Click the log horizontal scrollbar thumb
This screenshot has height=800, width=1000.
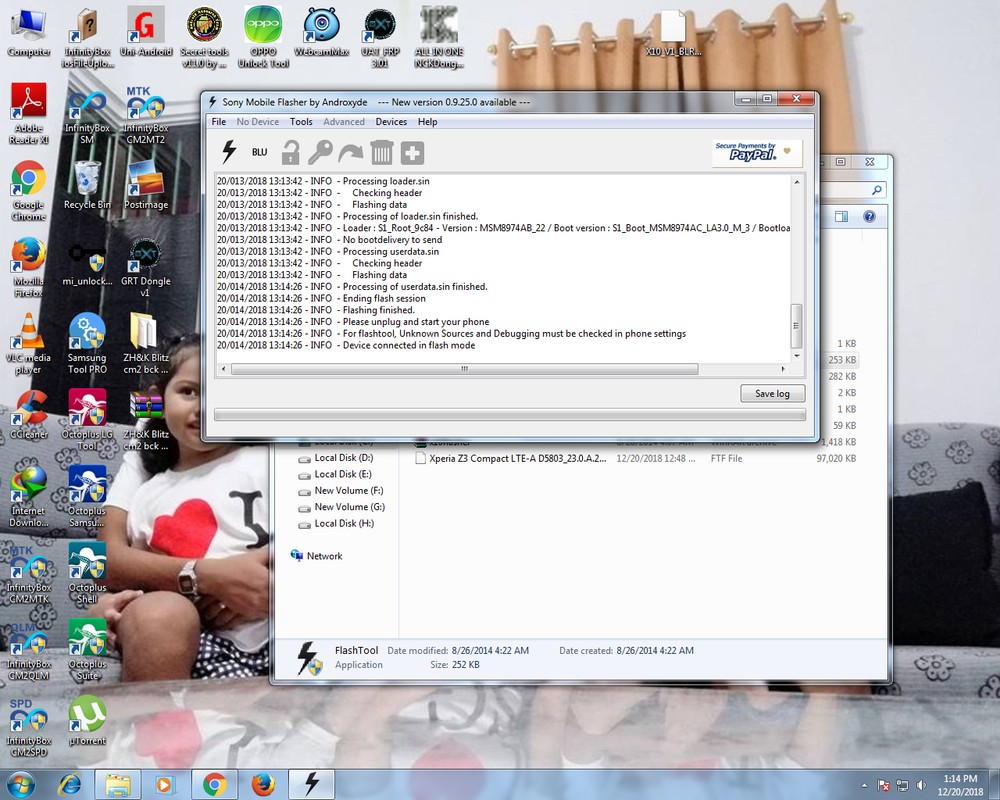[x=465, y=369]
